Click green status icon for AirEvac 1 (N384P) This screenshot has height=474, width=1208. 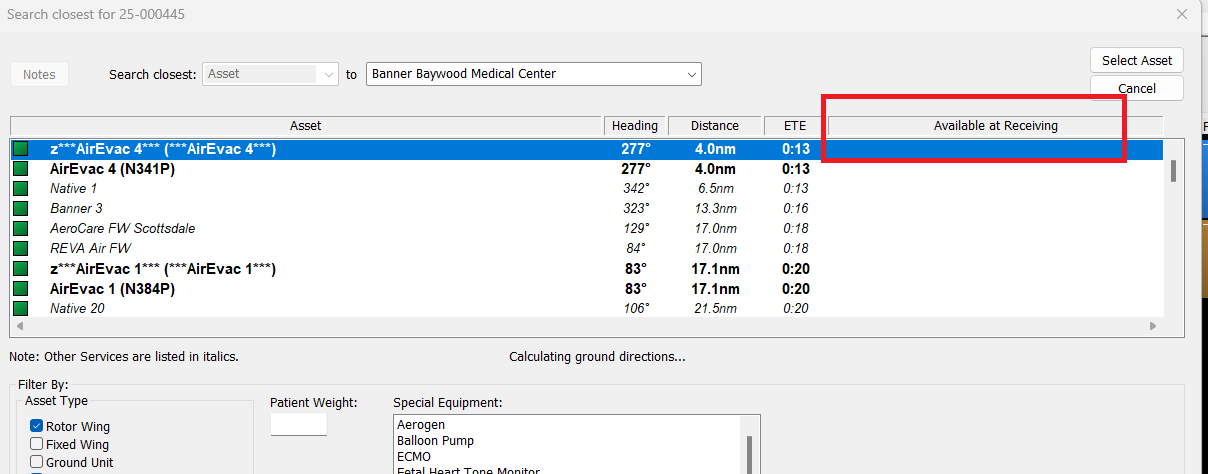(19, 289)
